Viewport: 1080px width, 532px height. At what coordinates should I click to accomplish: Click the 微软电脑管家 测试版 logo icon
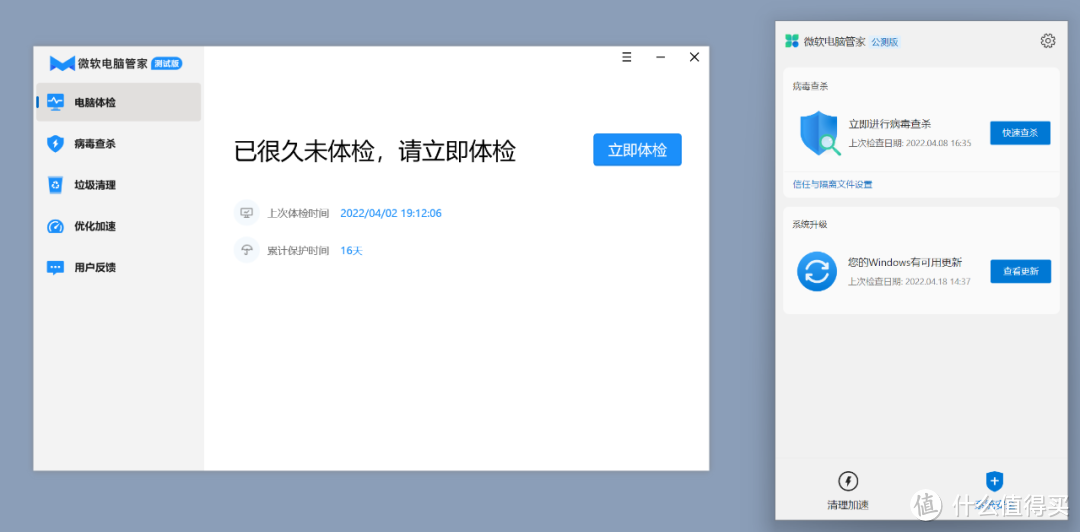(x=62, y=63)
